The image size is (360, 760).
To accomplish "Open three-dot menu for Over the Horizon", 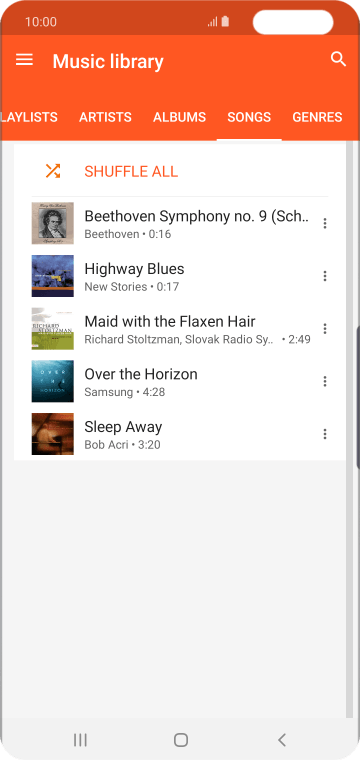I will pyautogui.click(x=325, y=381).
